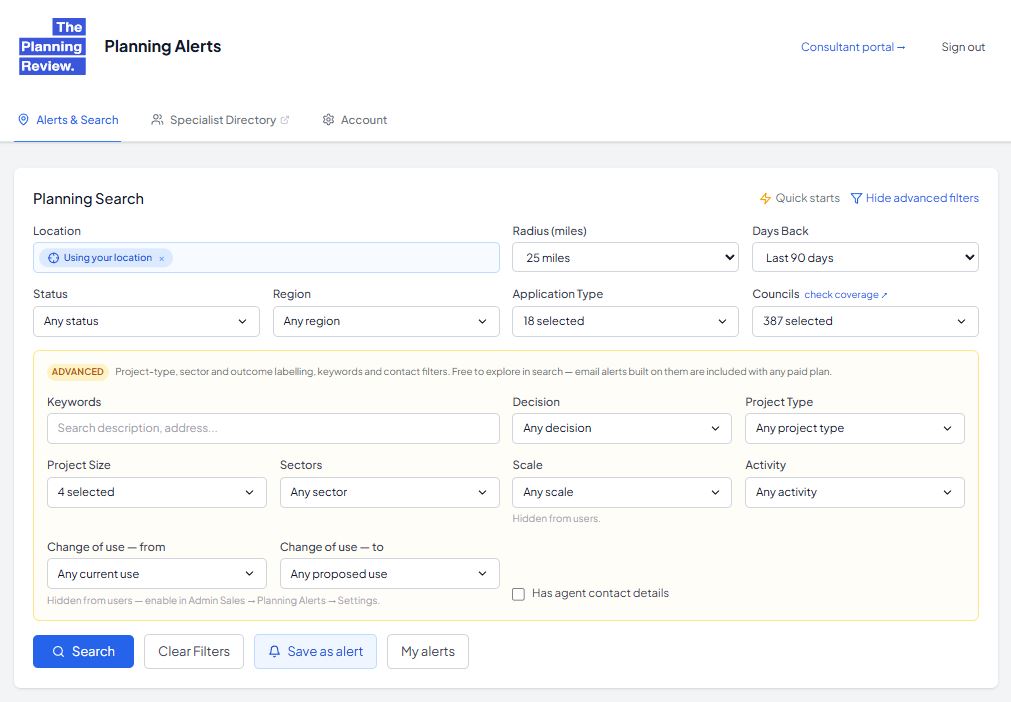Click the Admin Sales settings hint text
This screenshot has height=702, width=1011.
(213, 600)
